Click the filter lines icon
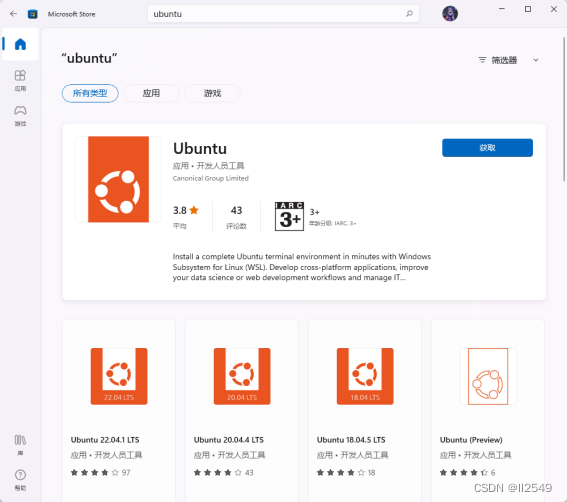 pyautogui.click(x=482, y=60)
